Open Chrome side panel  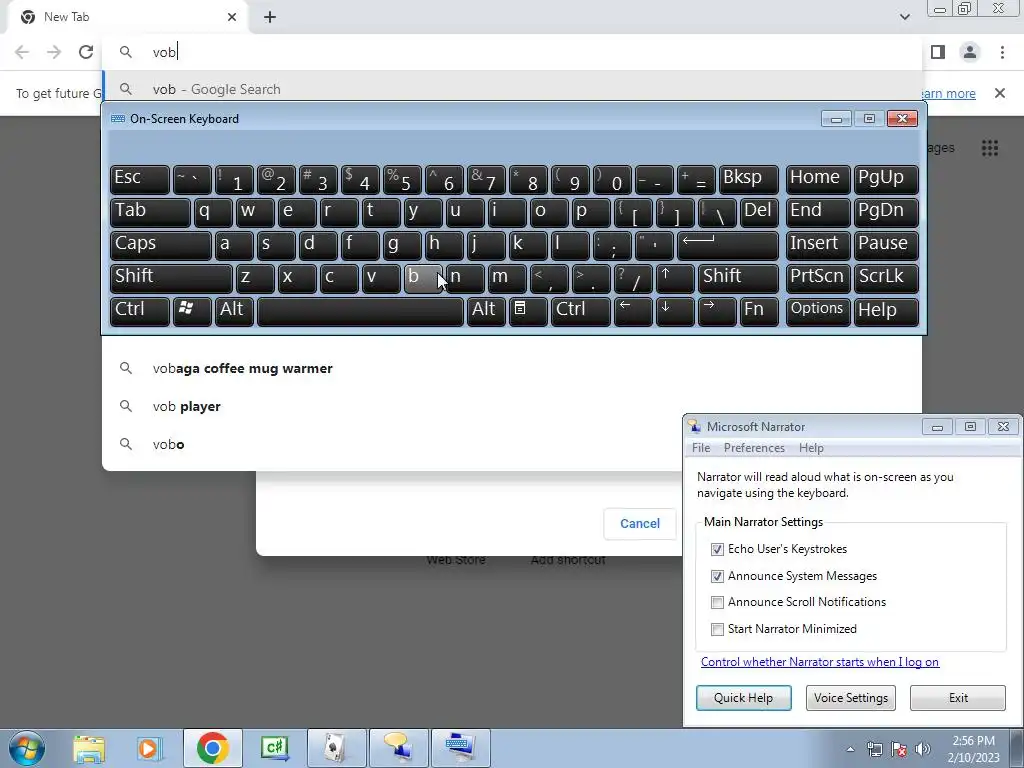pos(938,52)
